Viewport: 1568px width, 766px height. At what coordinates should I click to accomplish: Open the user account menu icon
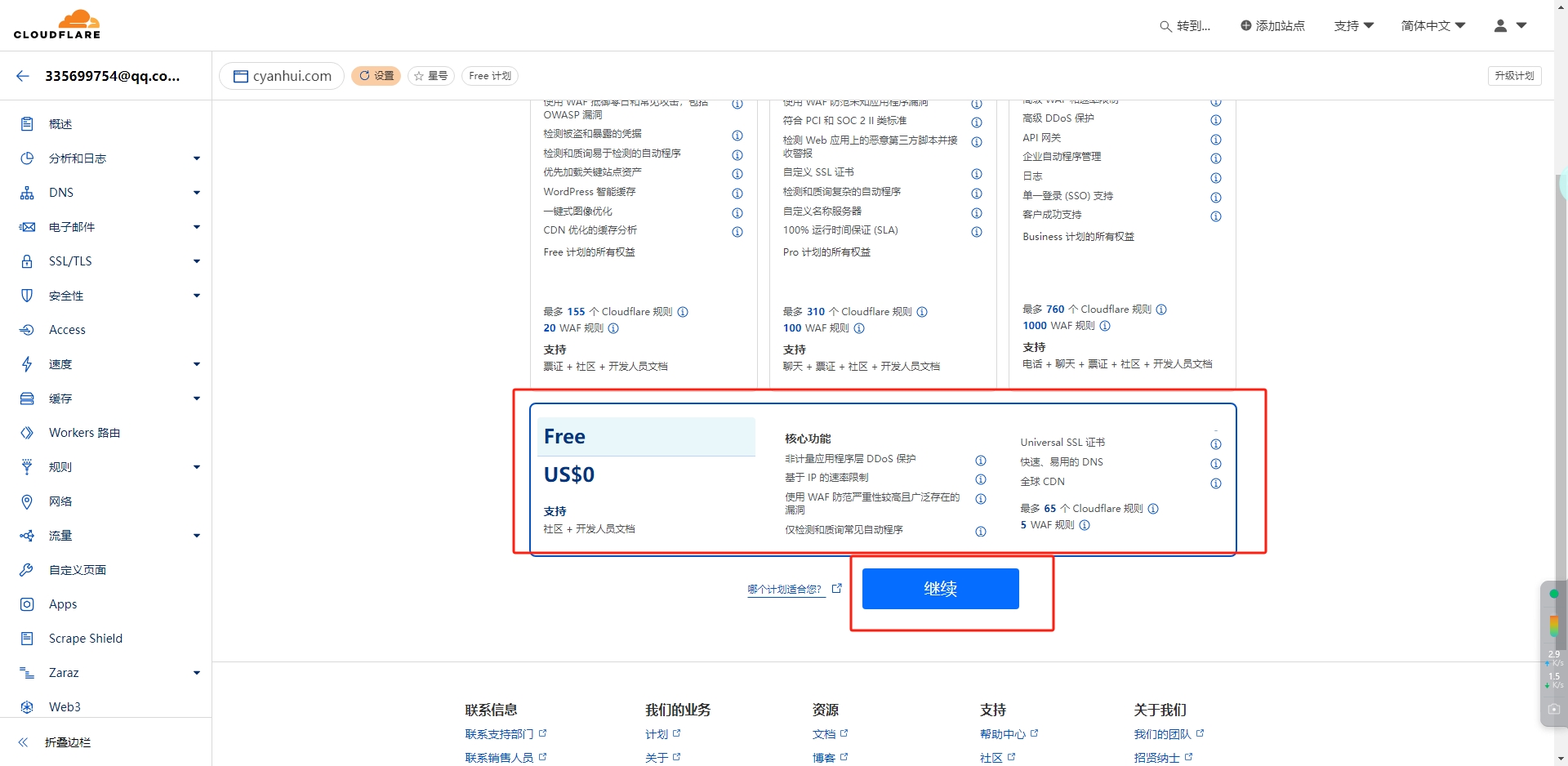1500,25
